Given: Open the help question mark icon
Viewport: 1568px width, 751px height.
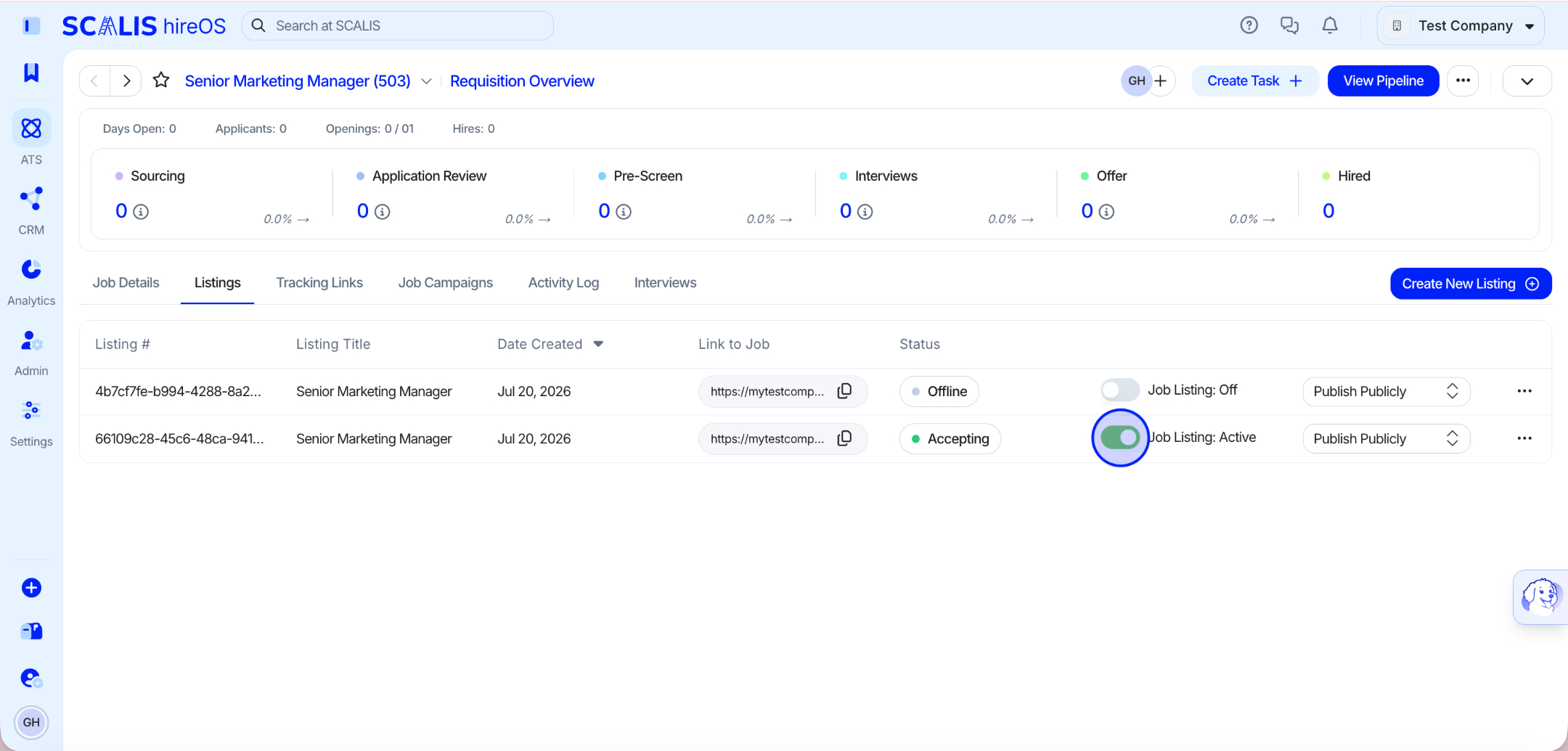Looking at the screenshot, I should pos(1249,25).
